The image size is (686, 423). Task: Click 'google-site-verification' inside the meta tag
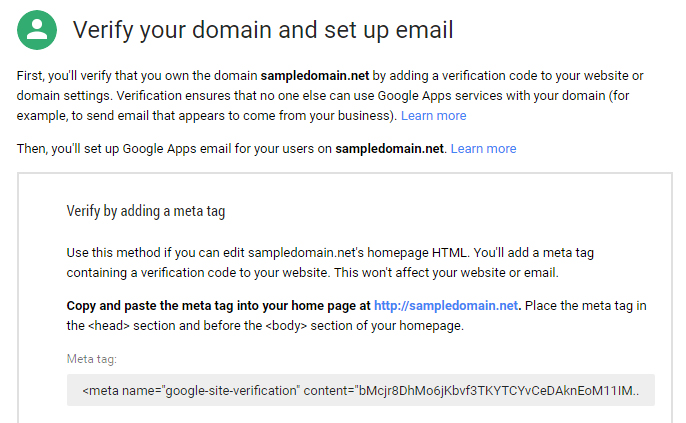coord(231,390)
